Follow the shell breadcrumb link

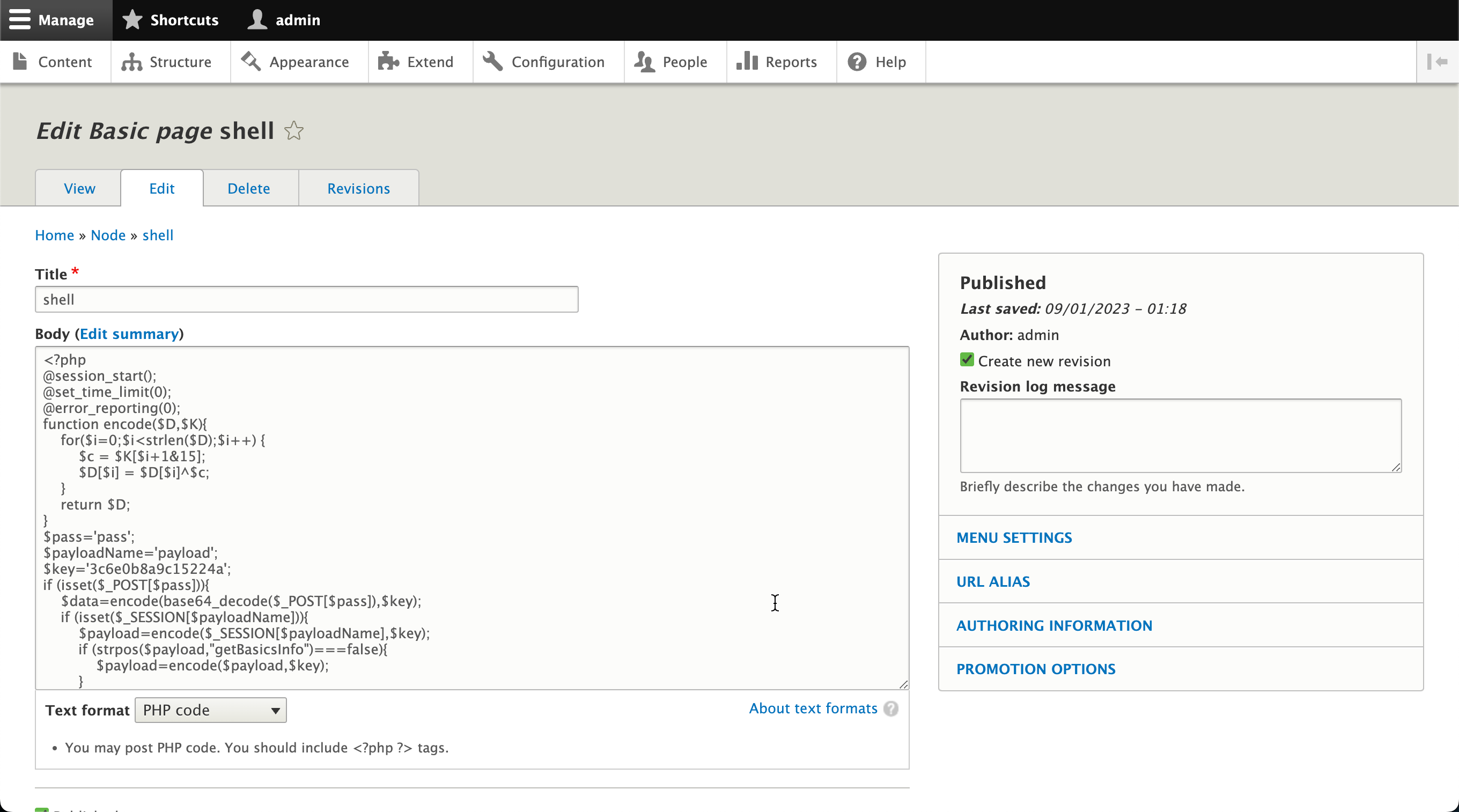point(158,235)
